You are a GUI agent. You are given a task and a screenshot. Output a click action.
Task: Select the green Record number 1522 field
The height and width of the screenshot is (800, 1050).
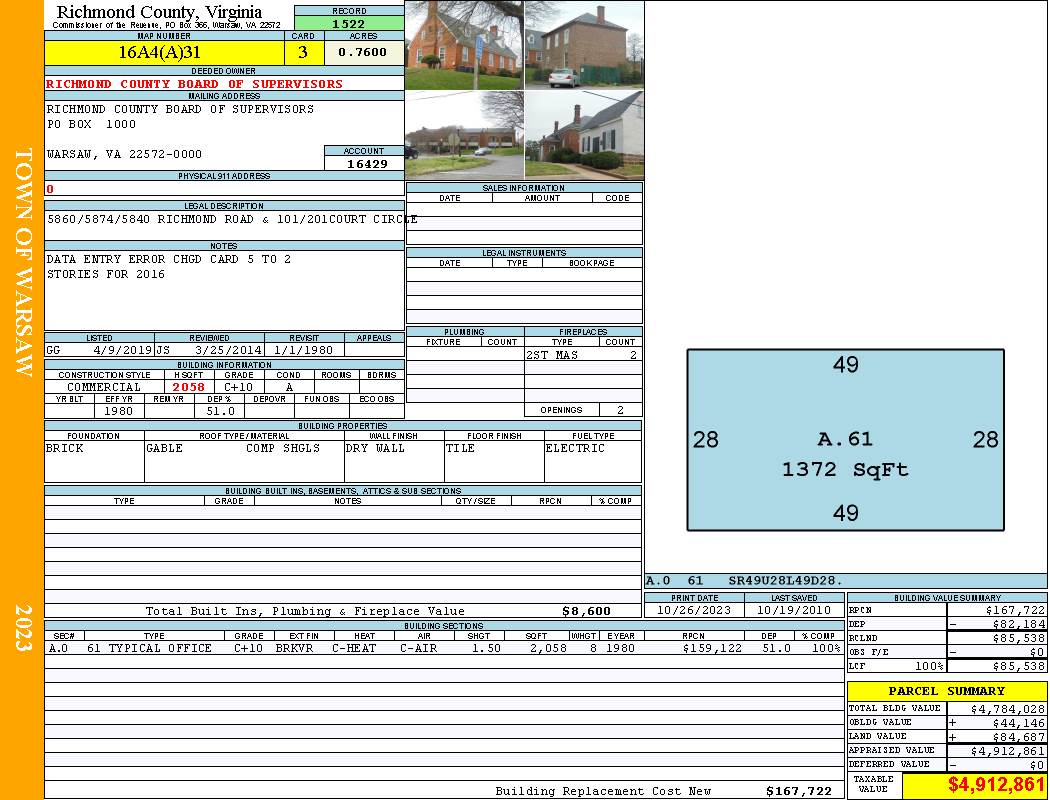pyautogui.click(x=349, y=23)
